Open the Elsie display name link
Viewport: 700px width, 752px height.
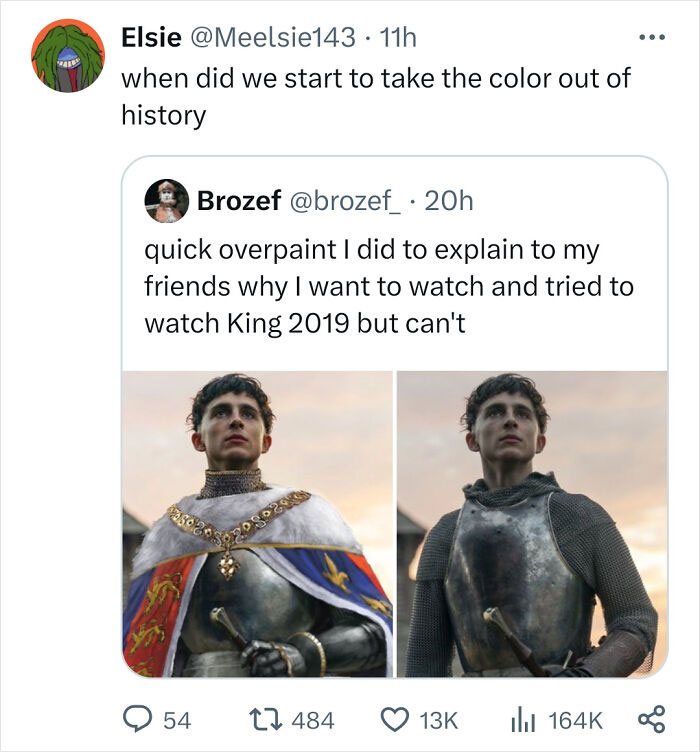click(151, 38)
